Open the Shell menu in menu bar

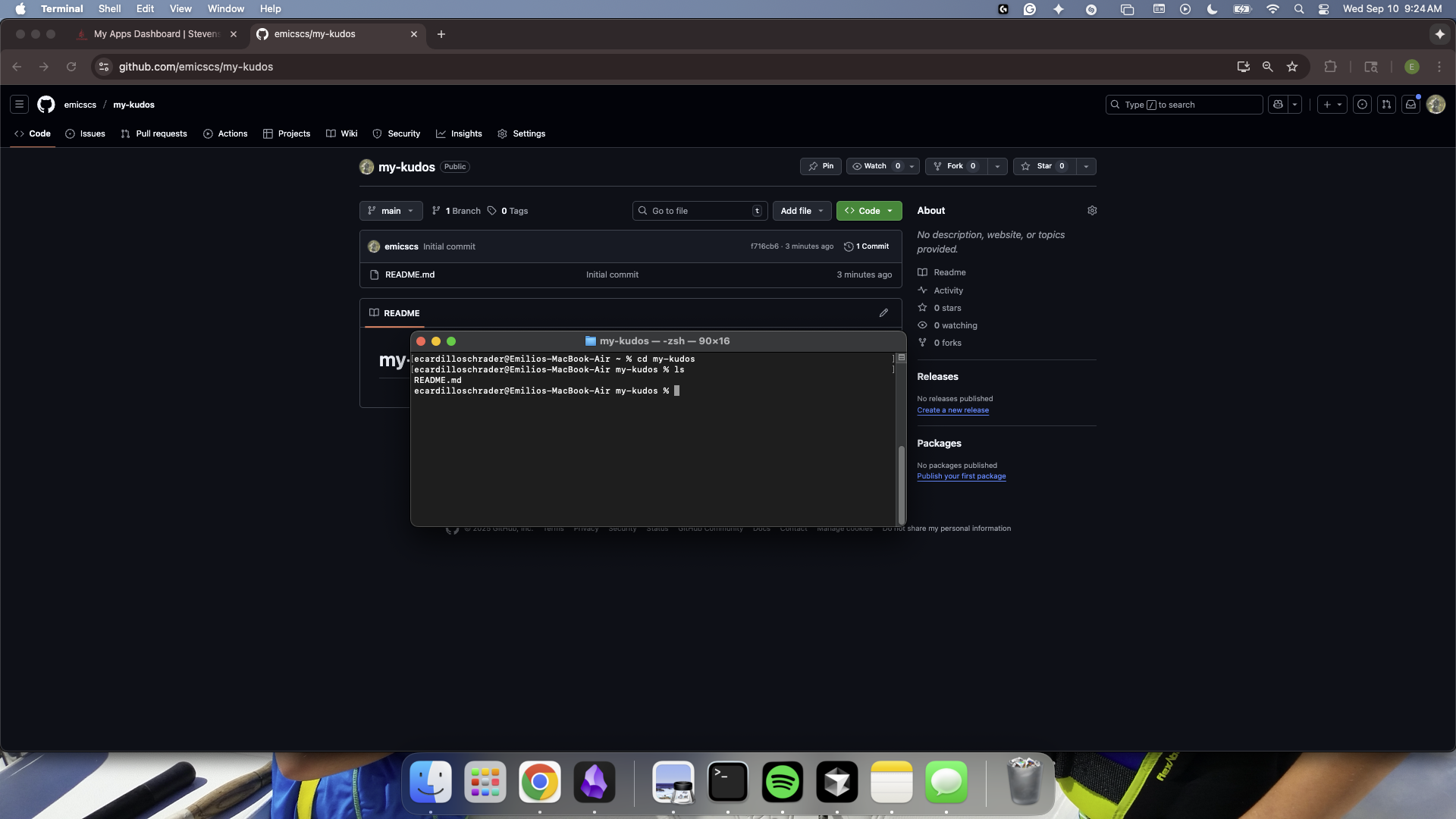click(x=109, y=9)
